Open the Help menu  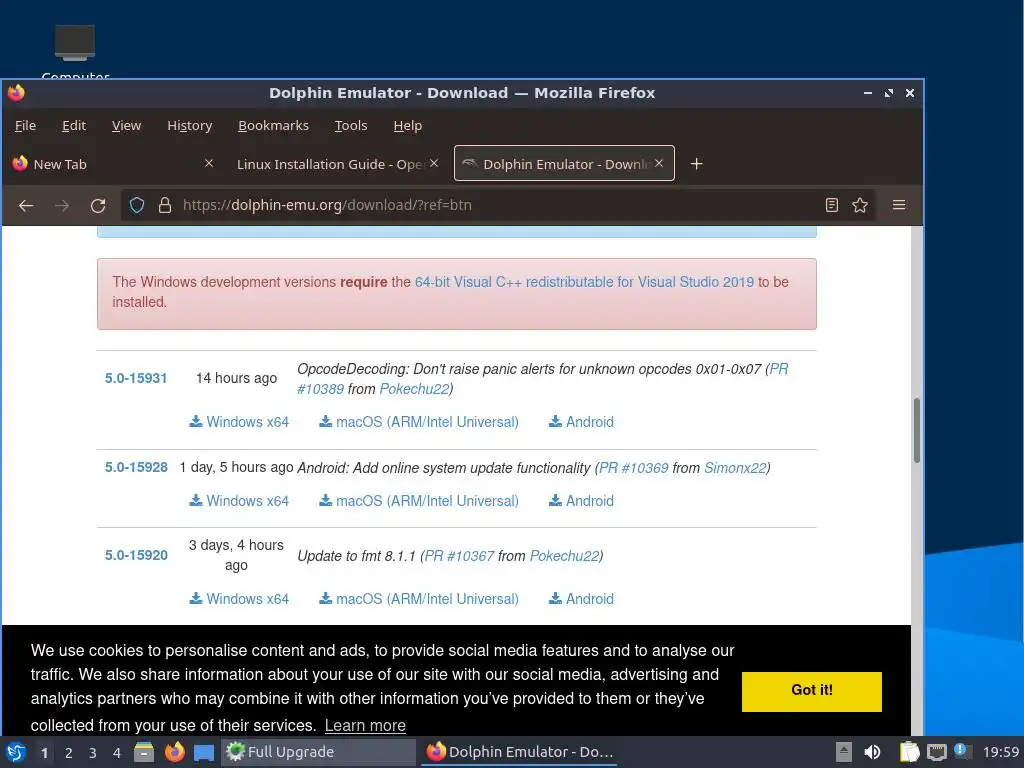click(408, 125)
